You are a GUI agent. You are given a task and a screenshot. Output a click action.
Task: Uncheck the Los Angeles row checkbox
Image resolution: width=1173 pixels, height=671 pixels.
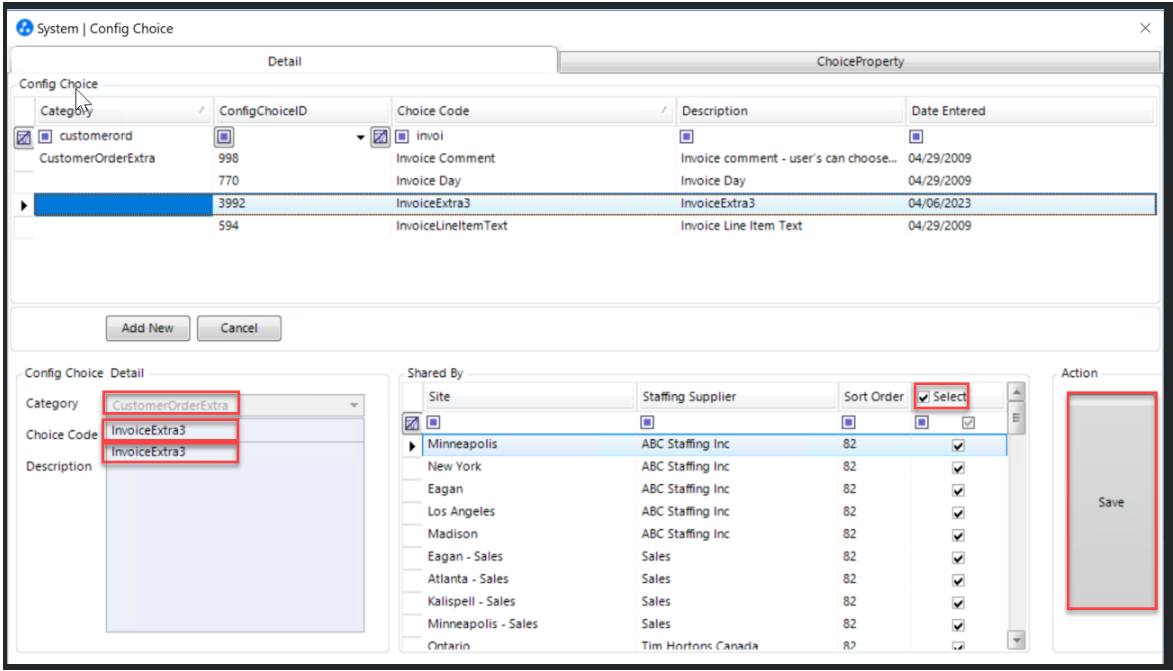958,513
